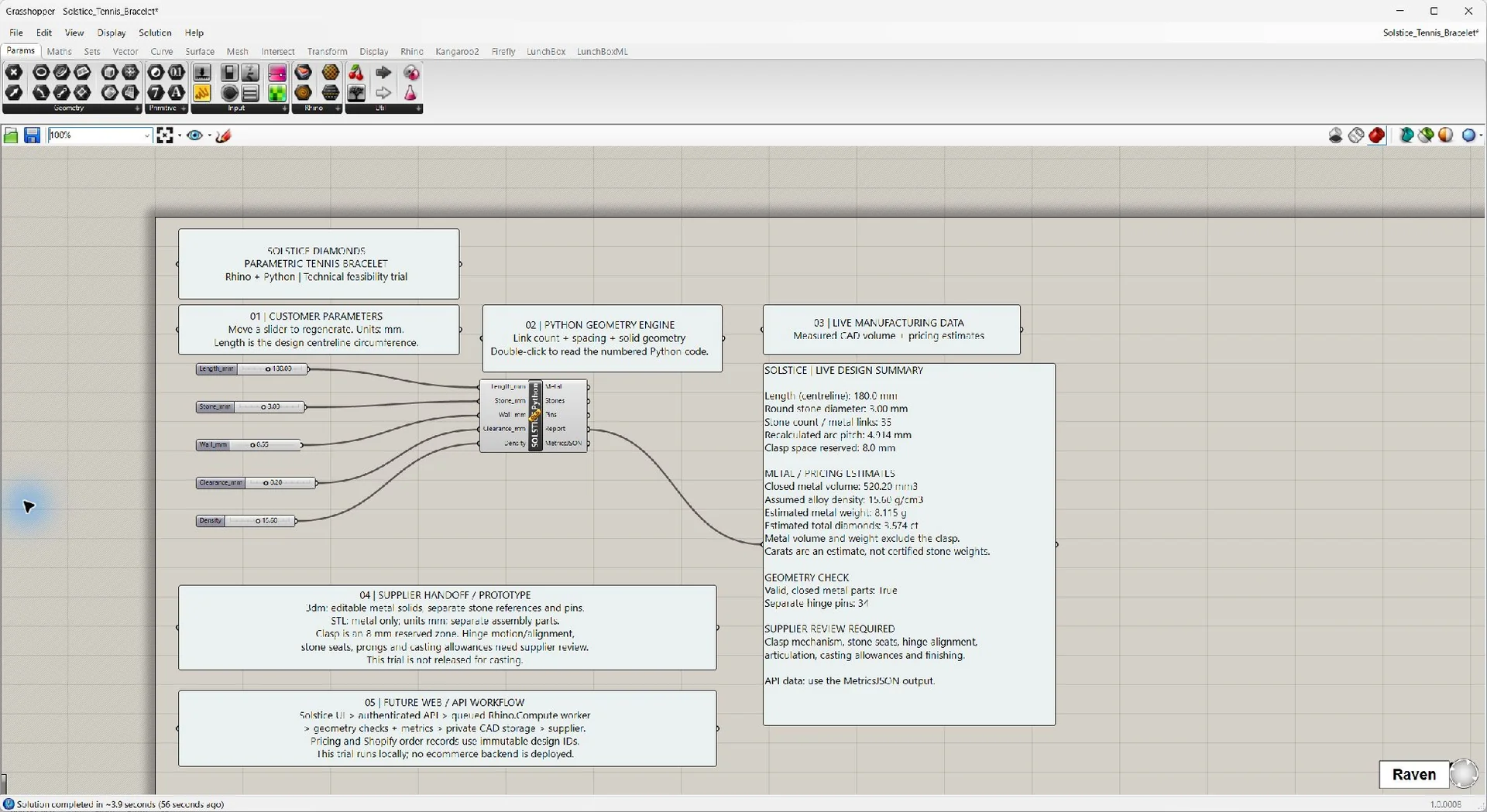The width and height of the screenshot is (1487, 812).
Task: Select the Mesh parameter icon
Action: pos(130,72)
